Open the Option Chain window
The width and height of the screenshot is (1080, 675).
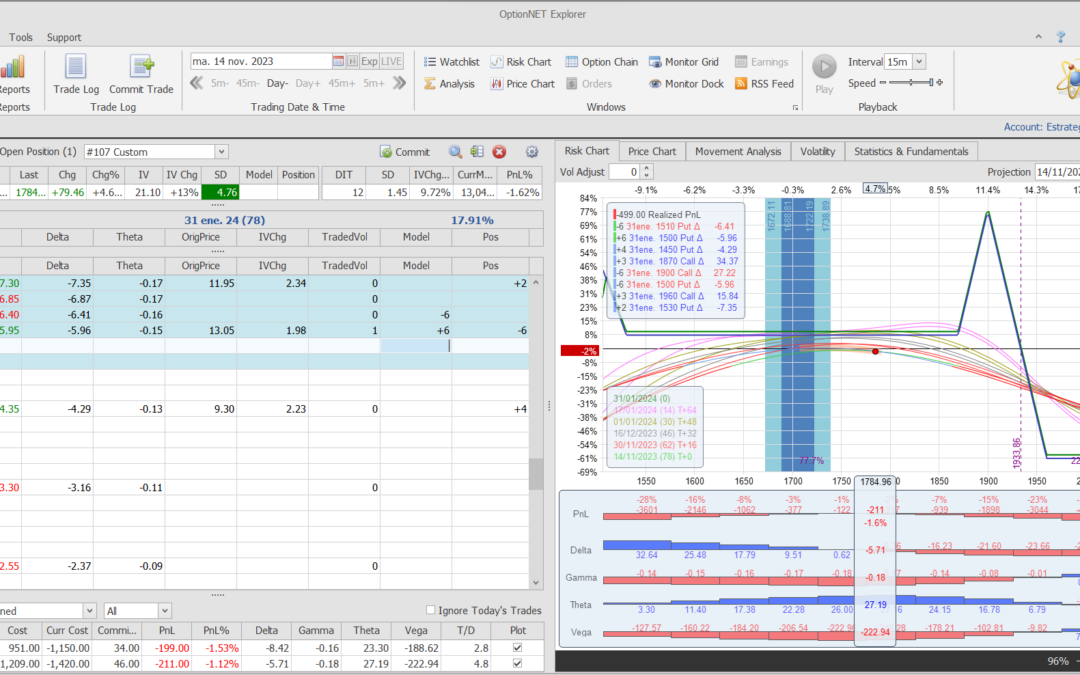pos(602,62)
